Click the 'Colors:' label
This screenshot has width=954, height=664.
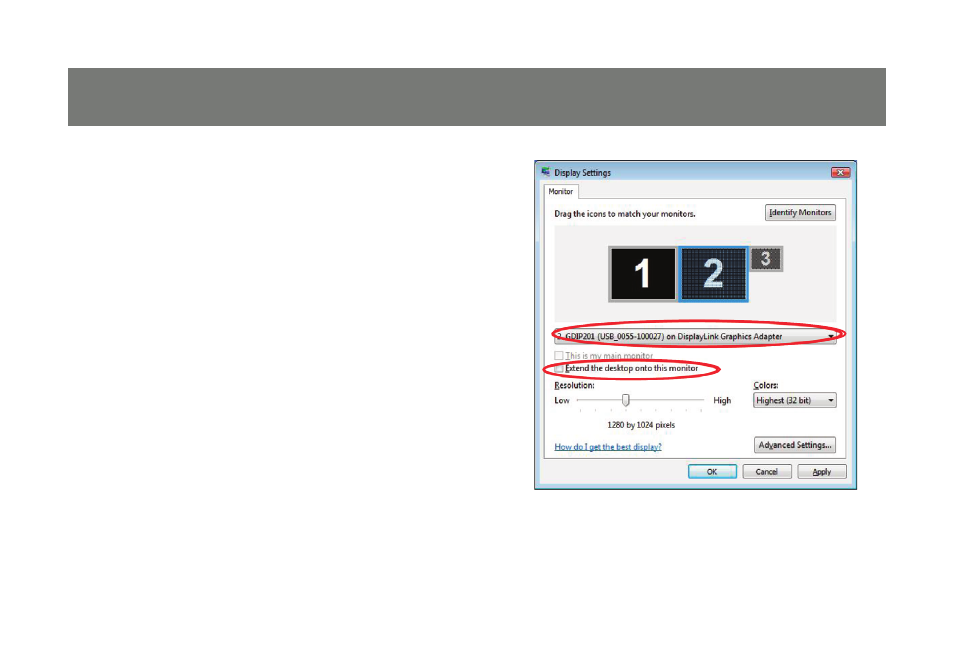pos(765,385)
